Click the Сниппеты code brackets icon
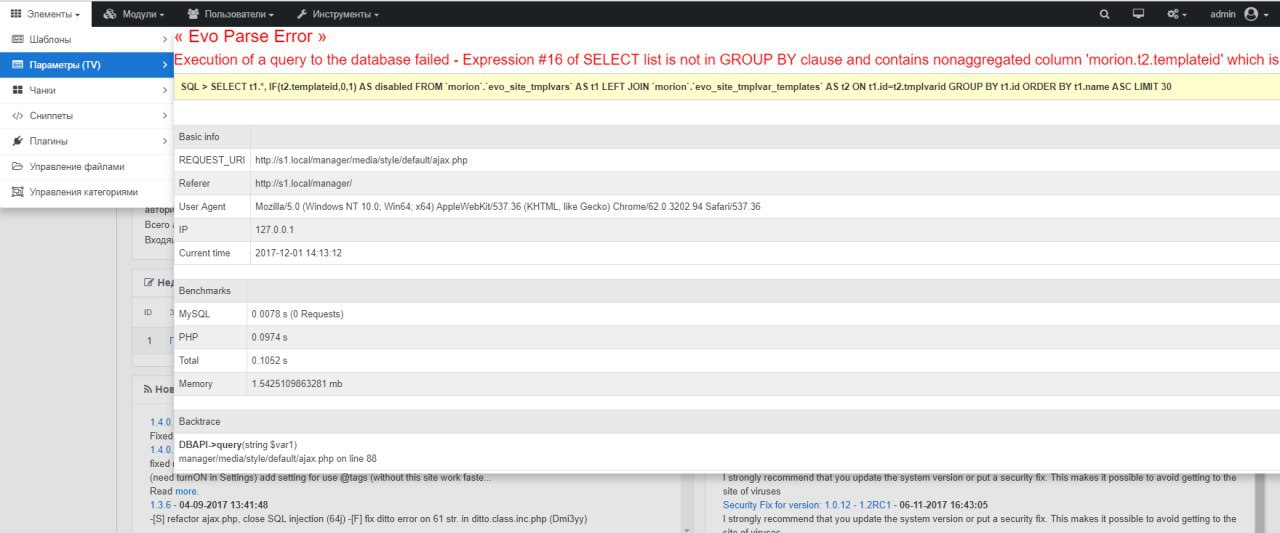The height and width of the screenshot is (533, 1280). coord(17,115)
